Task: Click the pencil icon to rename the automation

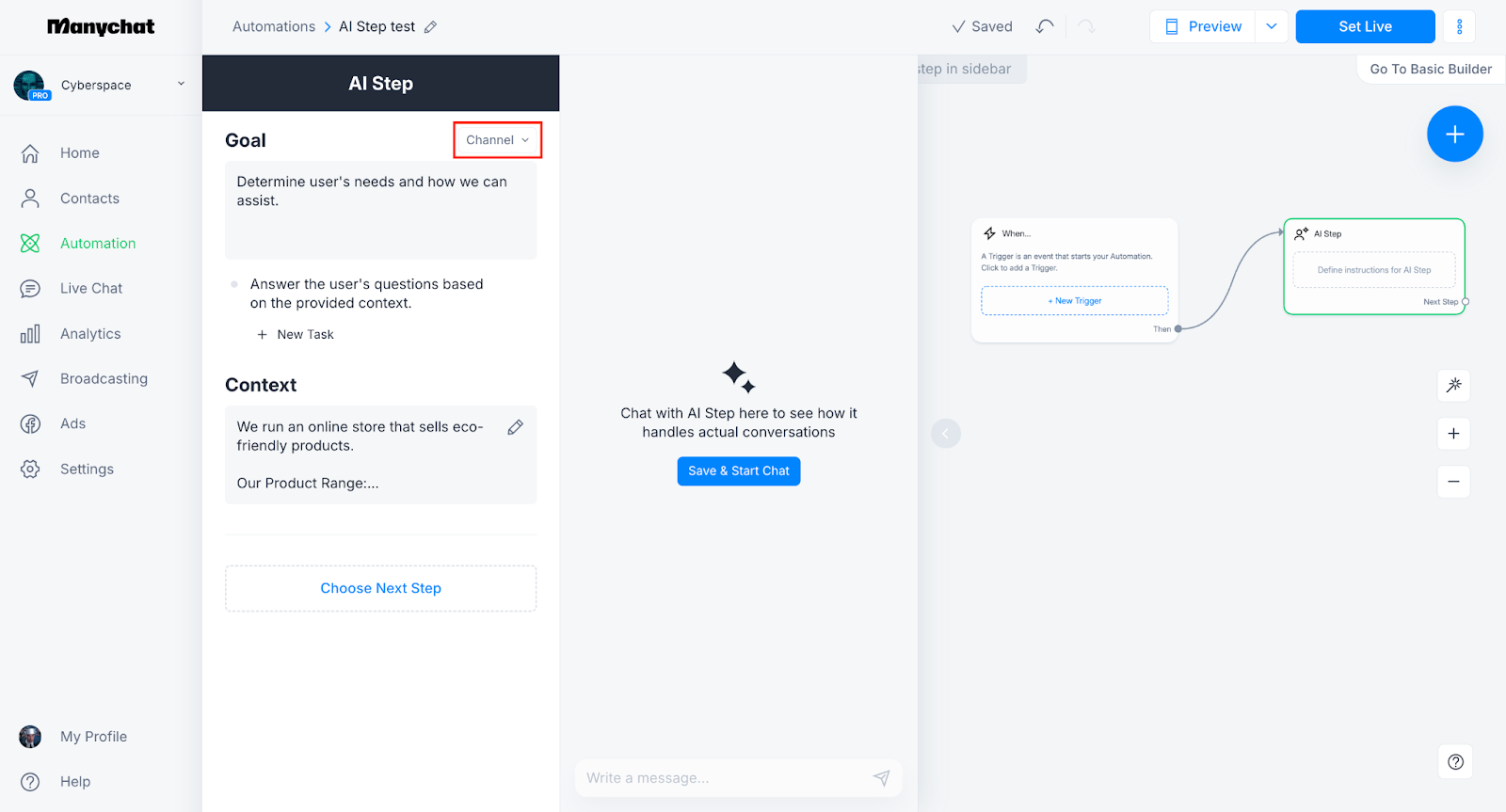Action: click(430, 27)
